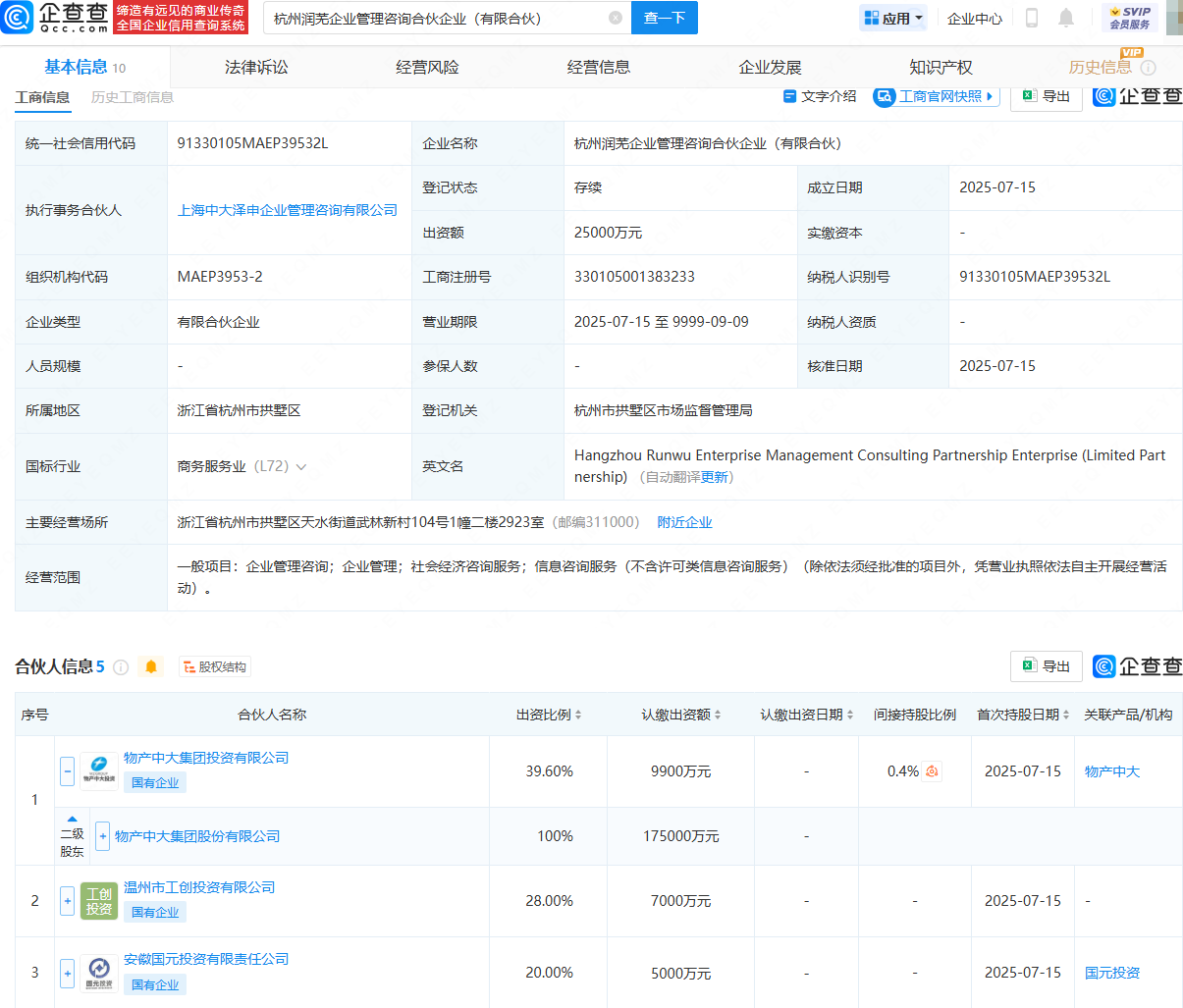Export partner info via 导出 button
Screen dimensions: 1183x1008
(1047, 666)
